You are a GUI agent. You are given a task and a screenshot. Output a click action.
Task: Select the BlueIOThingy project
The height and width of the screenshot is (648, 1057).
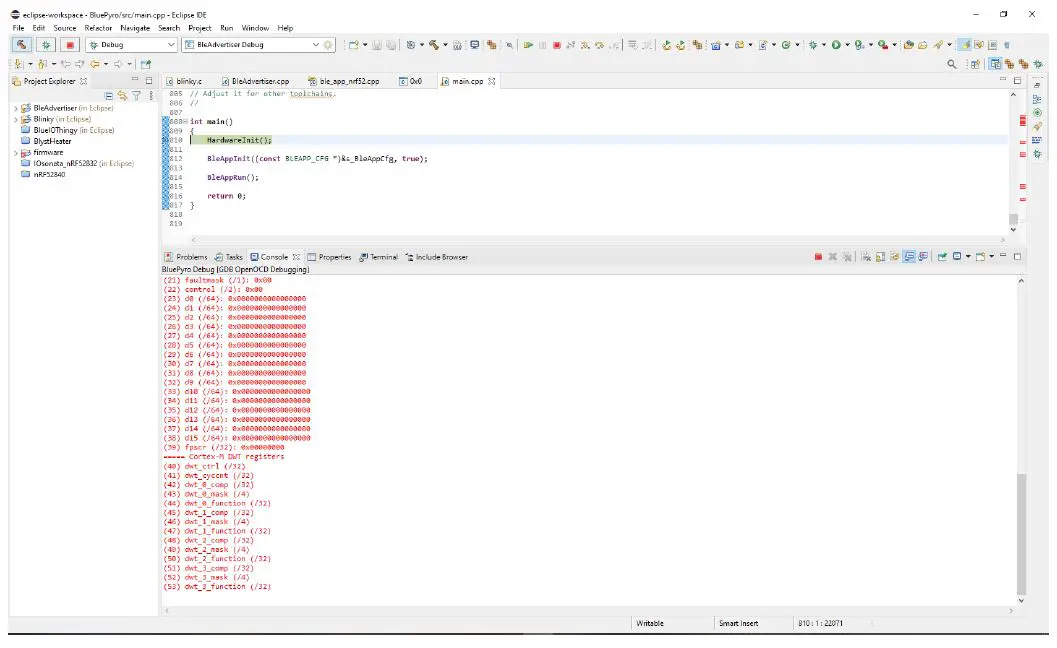pos(67,130)
